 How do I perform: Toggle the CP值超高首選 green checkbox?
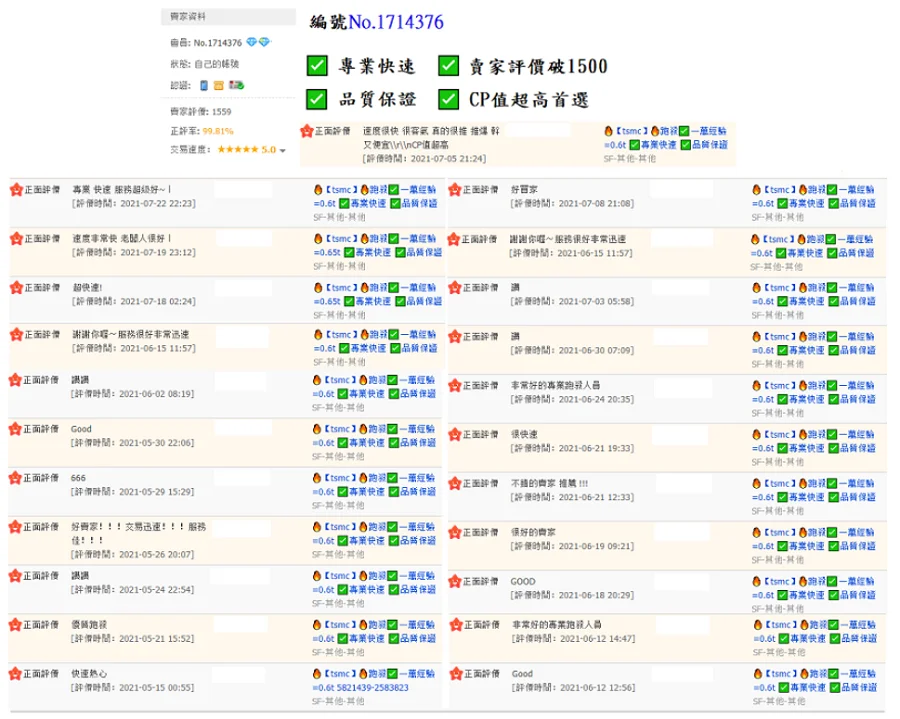(449, 99)
